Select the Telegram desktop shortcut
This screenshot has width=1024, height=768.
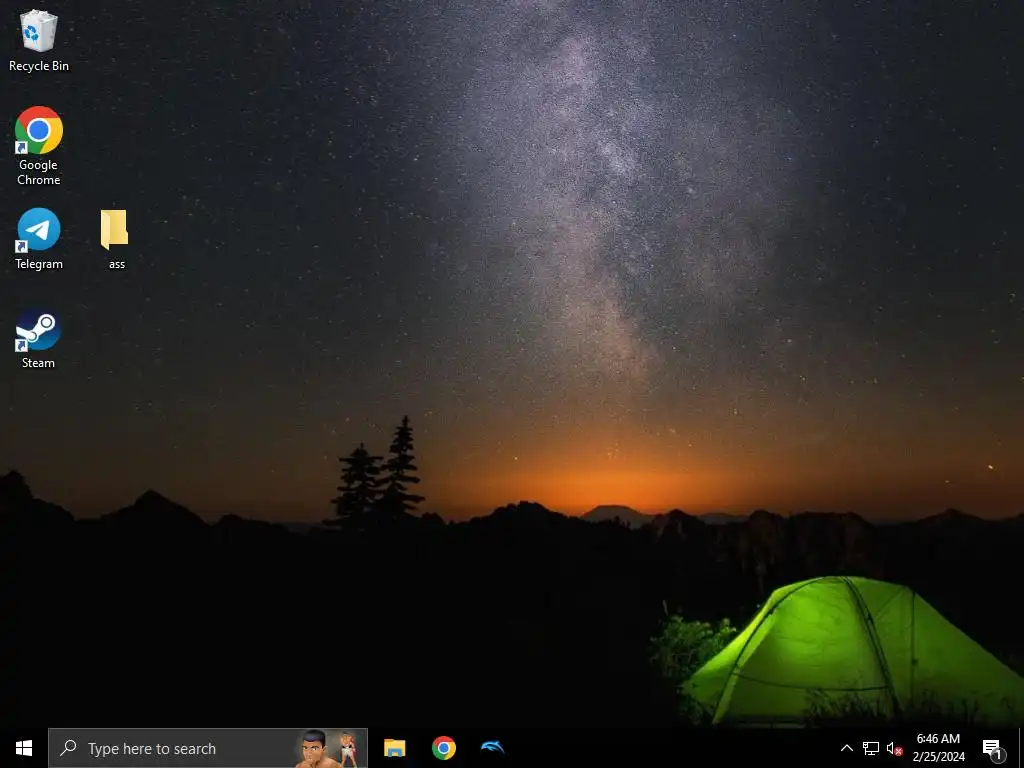(x=39, y=239)
